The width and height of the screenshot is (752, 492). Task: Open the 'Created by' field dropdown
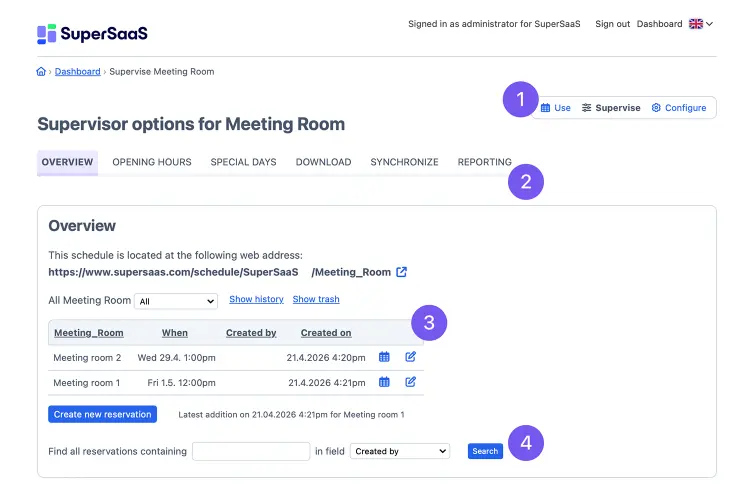(400, 451)
